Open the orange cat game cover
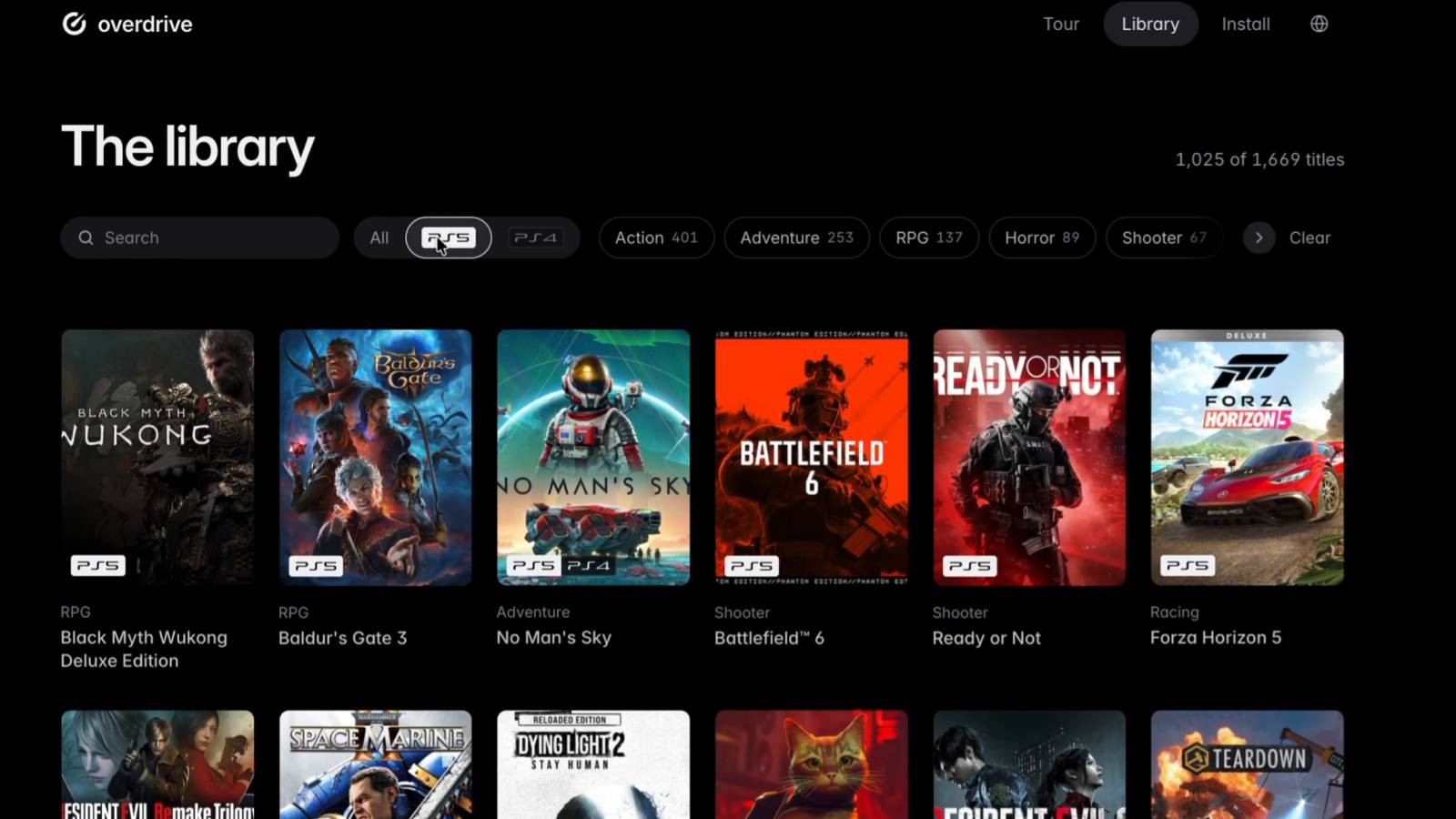The image size is (1456, 819). click(x=812, y=764)
